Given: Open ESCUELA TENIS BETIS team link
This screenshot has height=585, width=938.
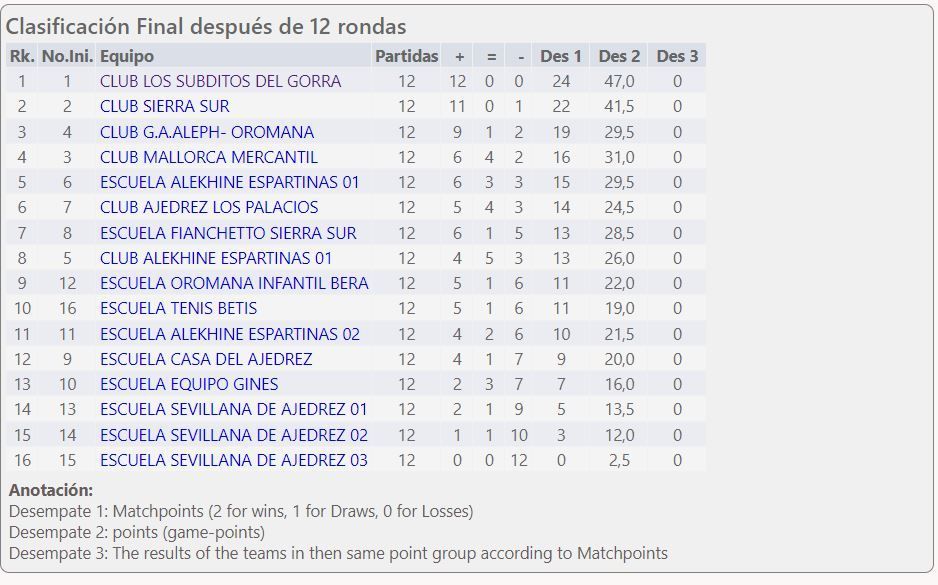Looking at the screenshot, I should 178,308.
